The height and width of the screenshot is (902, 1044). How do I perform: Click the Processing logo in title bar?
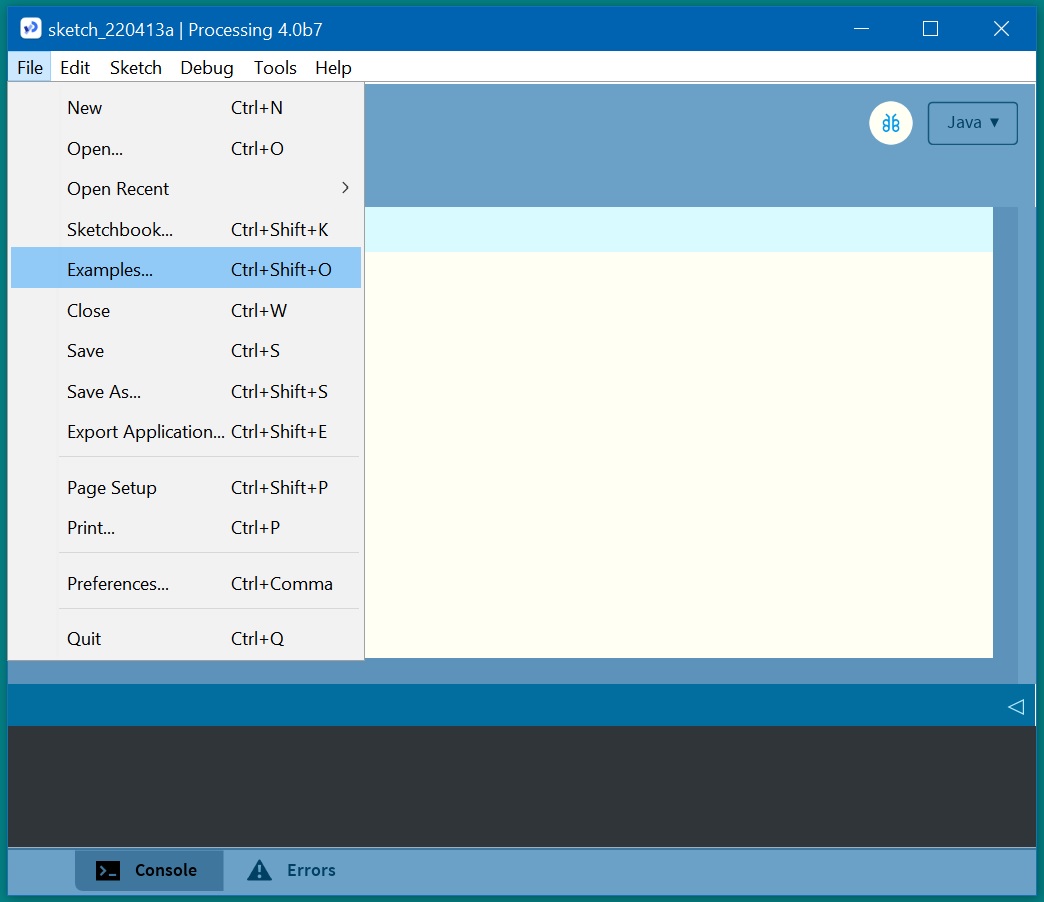31,29
